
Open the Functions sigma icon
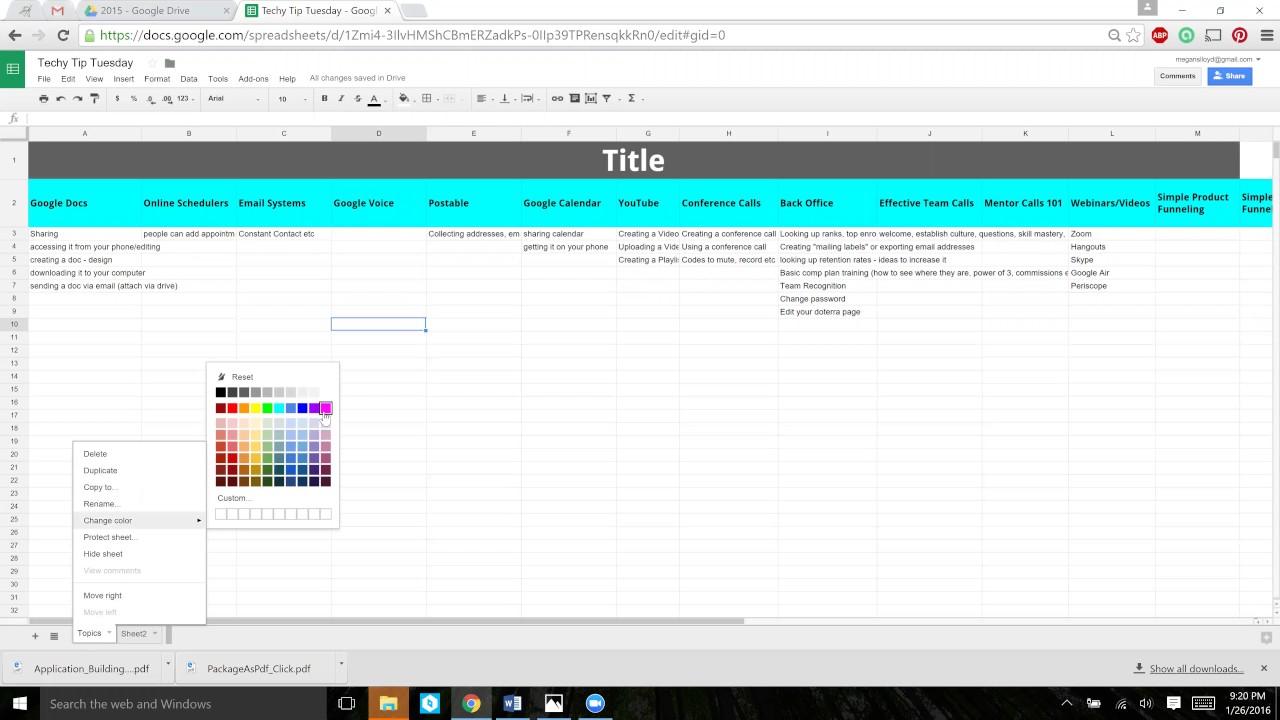coord(631,98)
